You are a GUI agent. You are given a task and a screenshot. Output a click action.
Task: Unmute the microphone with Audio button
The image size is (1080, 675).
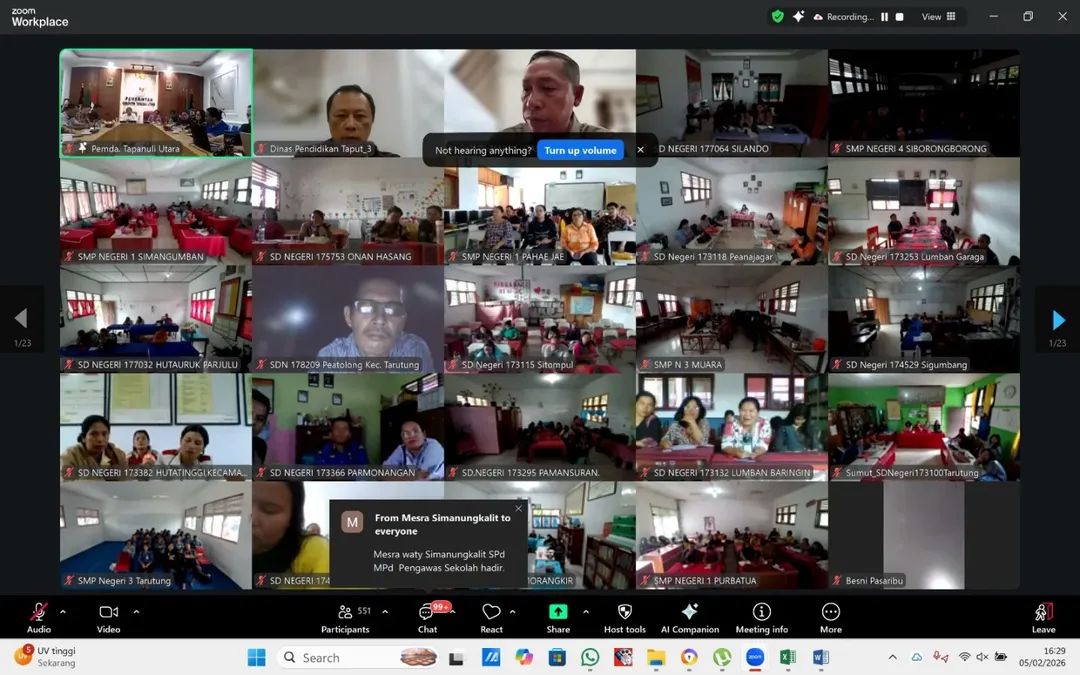pos(39,612)
